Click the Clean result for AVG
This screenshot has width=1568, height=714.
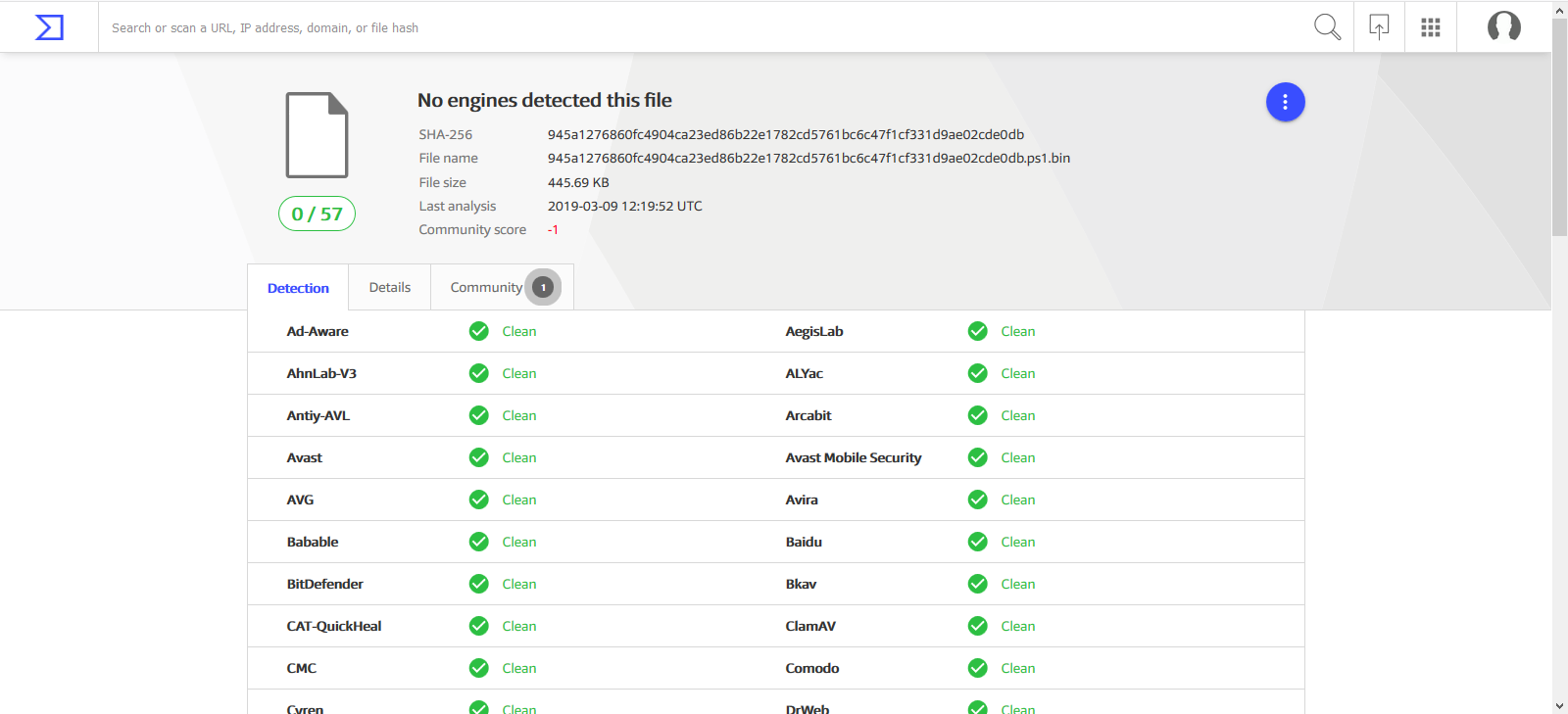[x=519, y=500]
